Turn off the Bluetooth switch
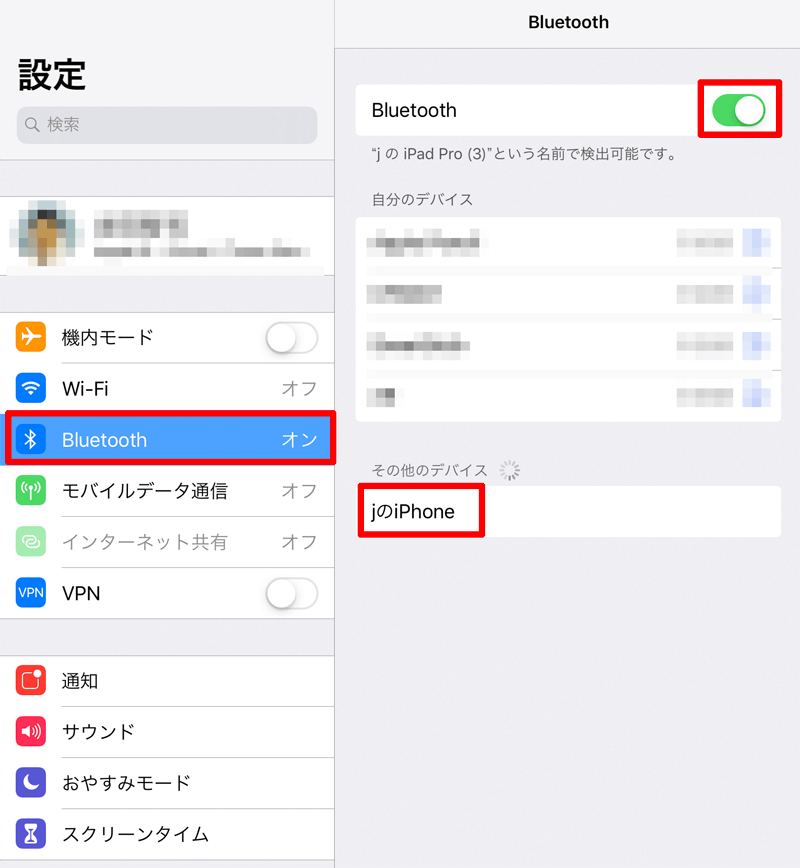The height and width of the screenshot is (868, 800). [739, 110]
